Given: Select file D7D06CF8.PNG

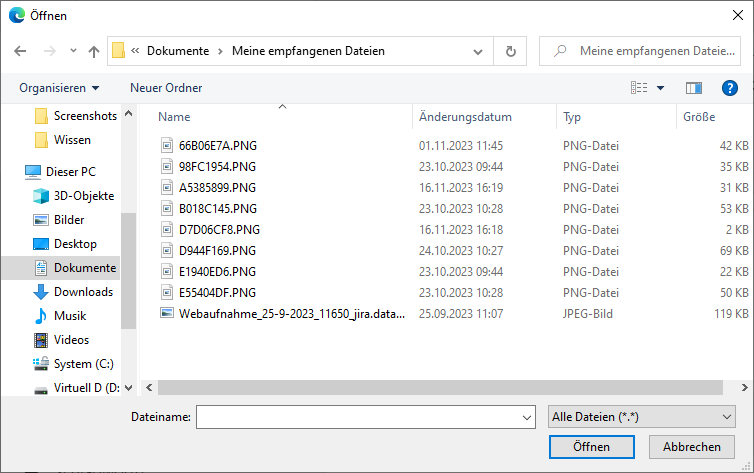Looking at the screenshot, I should click(219, 230).
